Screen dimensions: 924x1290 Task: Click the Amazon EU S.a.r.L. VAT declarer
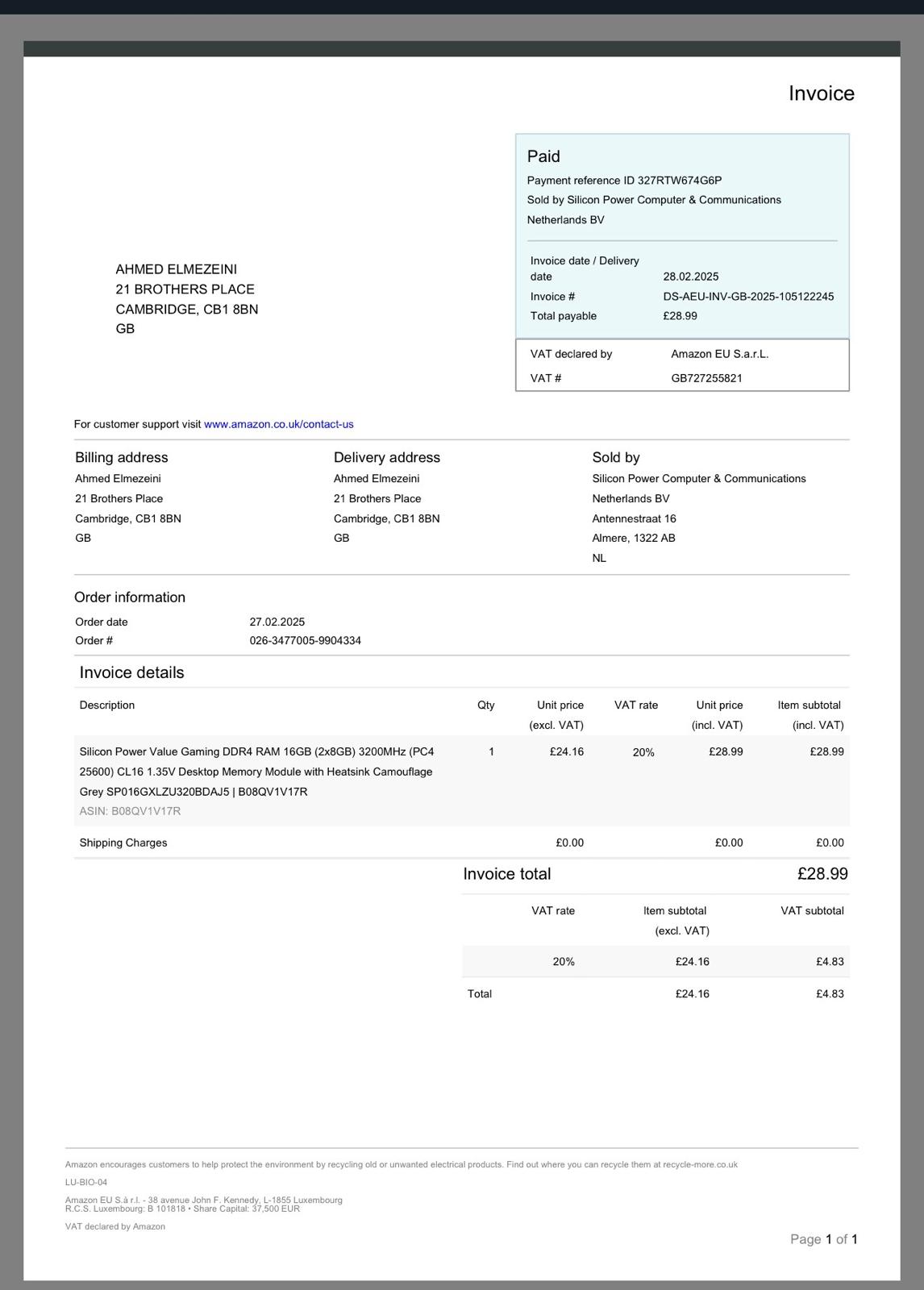[719, 354]
